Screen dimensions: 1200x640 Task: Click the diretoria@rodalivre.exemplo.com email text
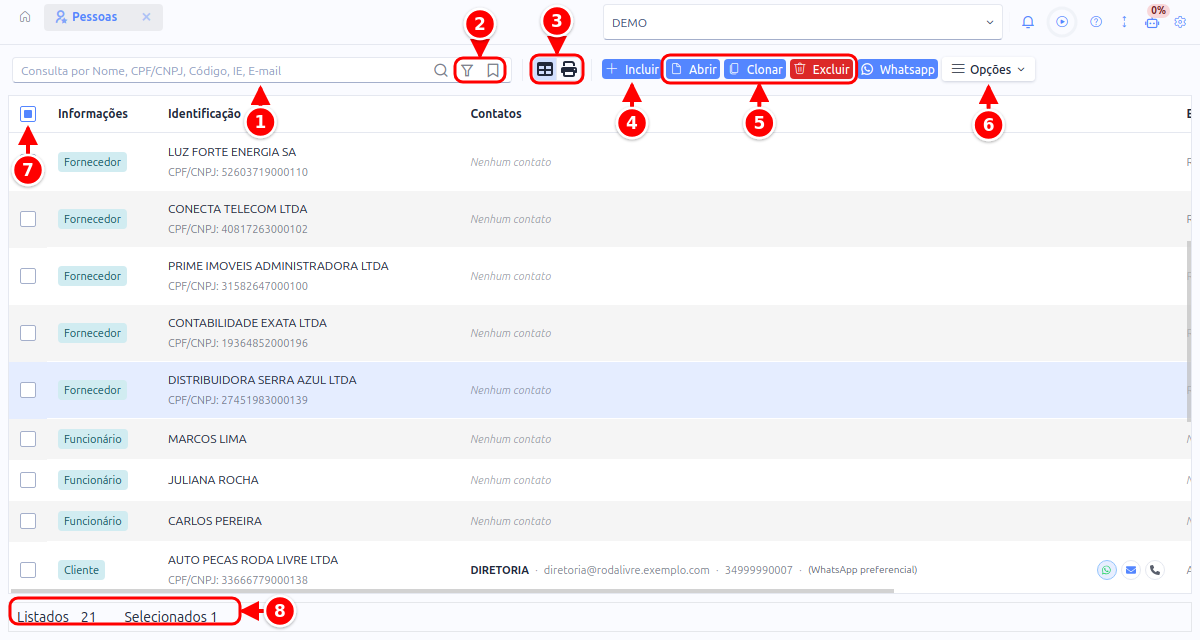pos(626,570)
